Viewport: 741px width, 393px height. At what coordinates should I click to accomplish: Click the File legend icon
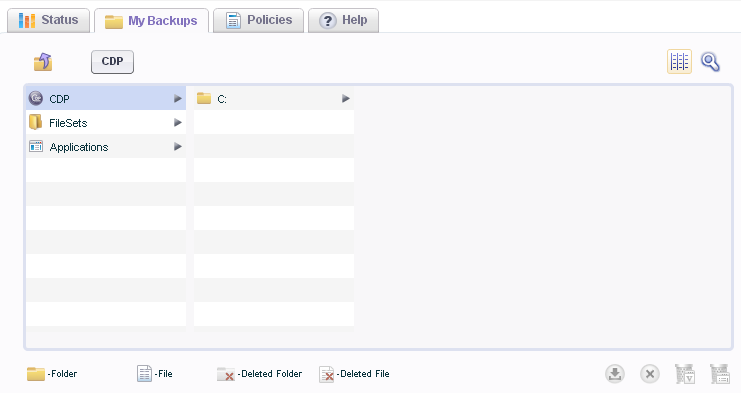coord(144,374)
